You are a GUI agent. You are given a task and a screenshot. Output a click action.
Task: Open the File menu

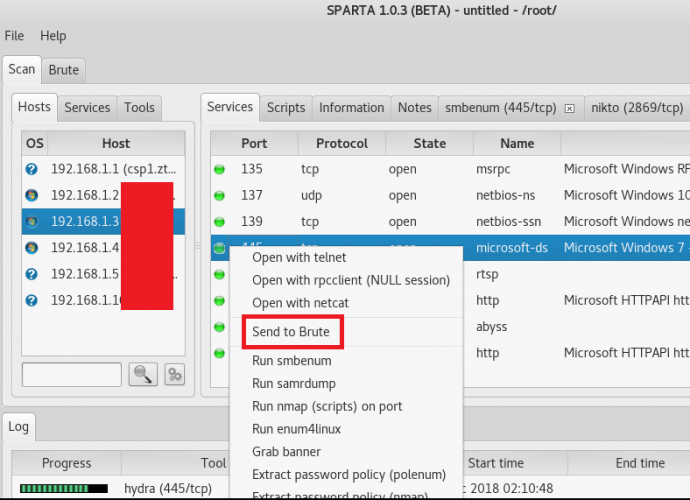point(14,36)
